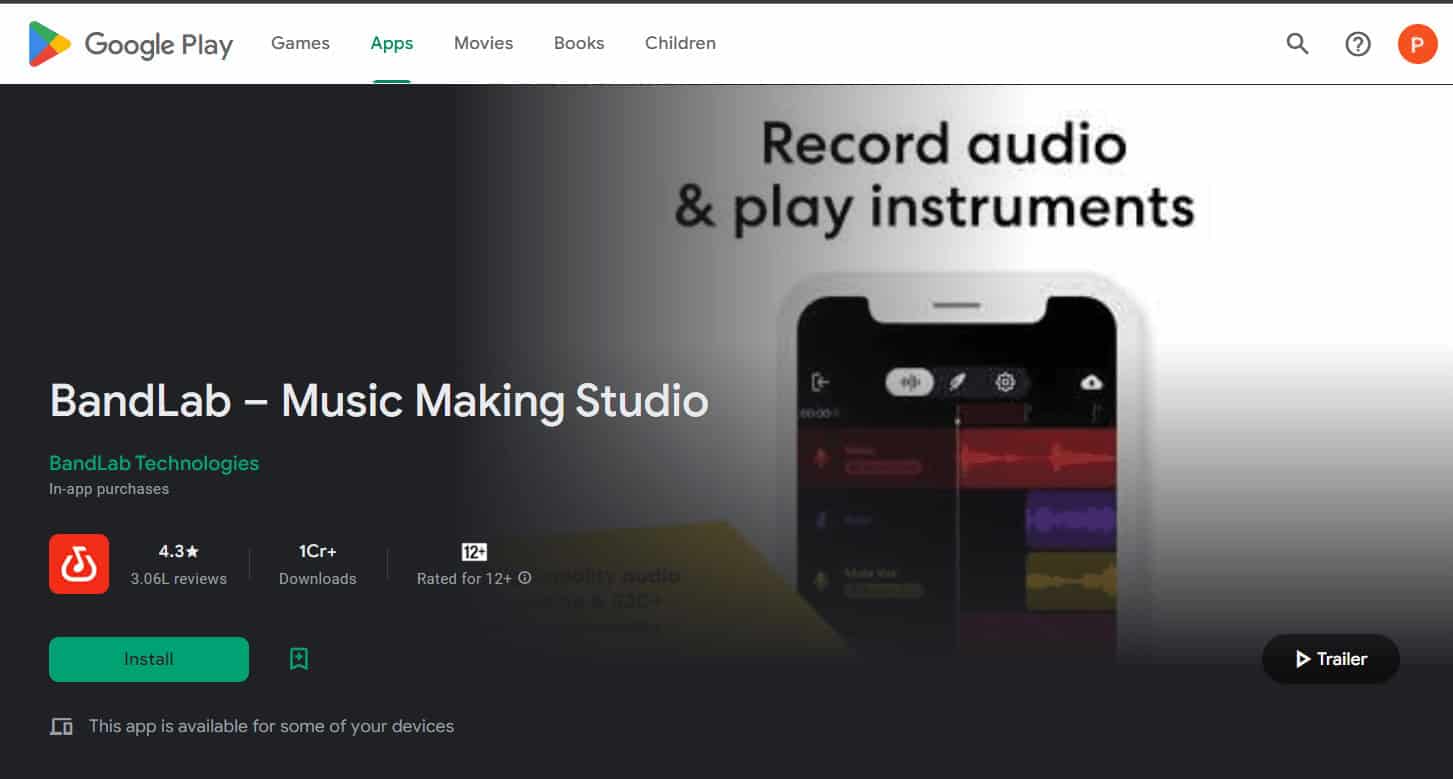Click 'This app is available for some of your devices'
This screenshot has width=1453, height=779.
(271, 726)
